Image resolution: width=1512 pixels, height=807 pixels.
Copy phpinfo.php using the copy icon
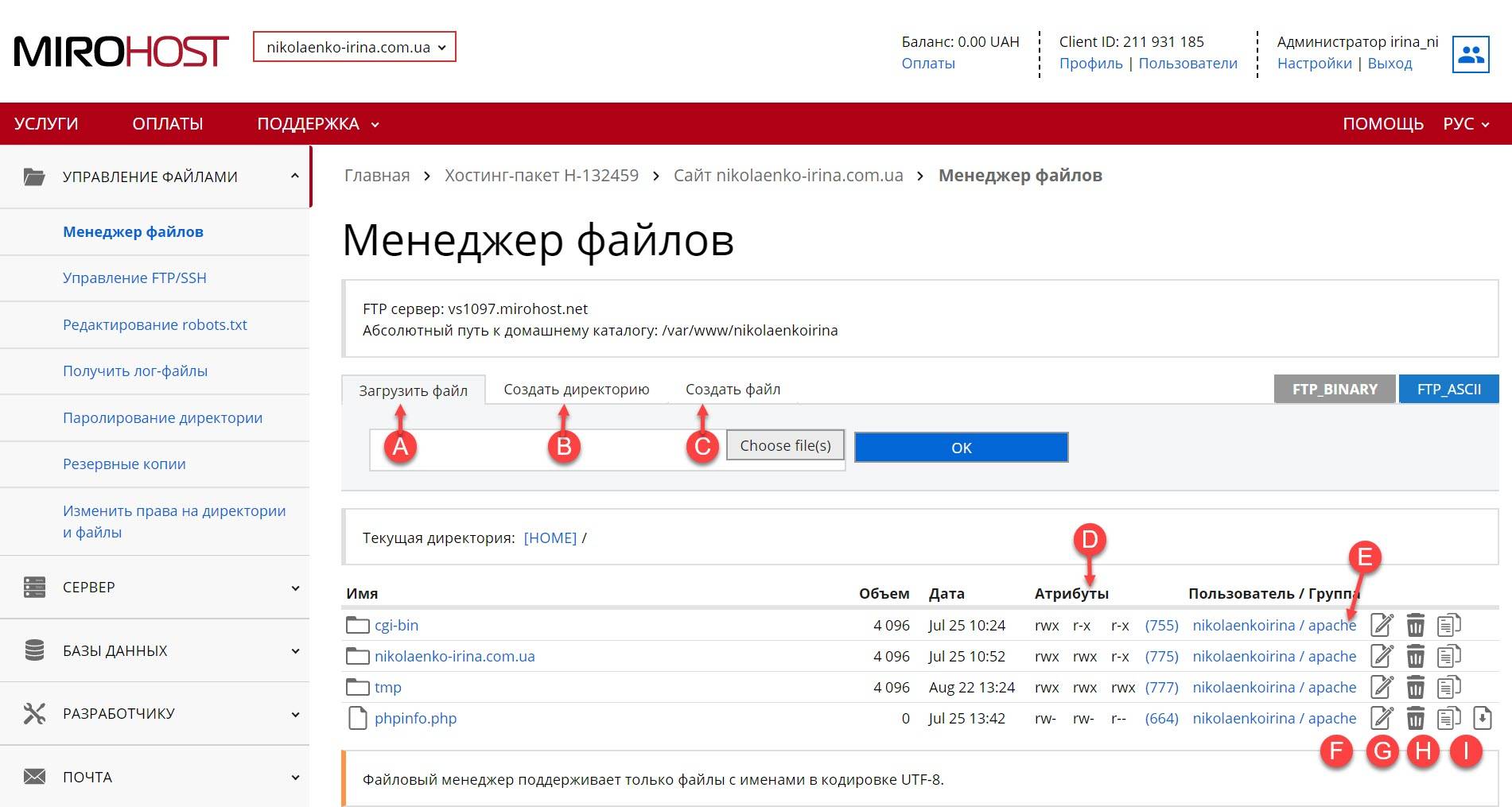pos(1449,718)
